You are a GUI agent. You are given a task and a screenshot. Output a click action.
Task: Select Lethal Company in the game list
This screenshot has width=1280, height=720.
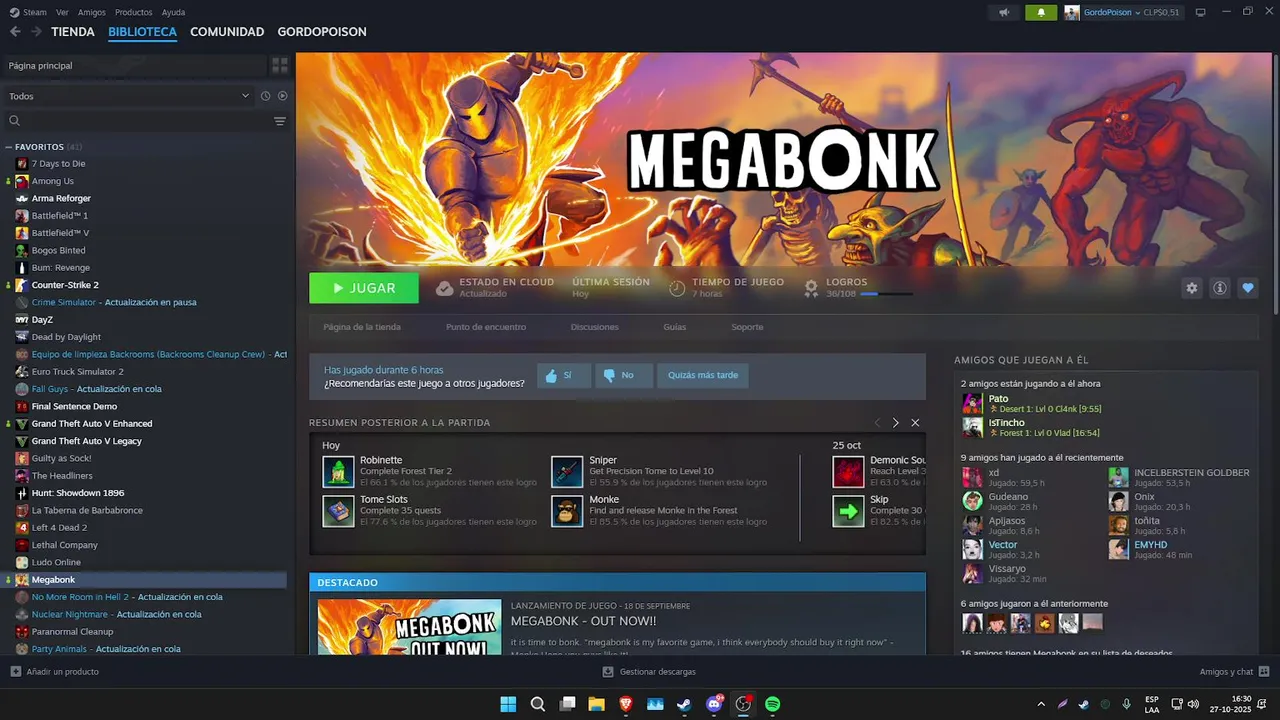pyautogui.click(x=65, y=545)
